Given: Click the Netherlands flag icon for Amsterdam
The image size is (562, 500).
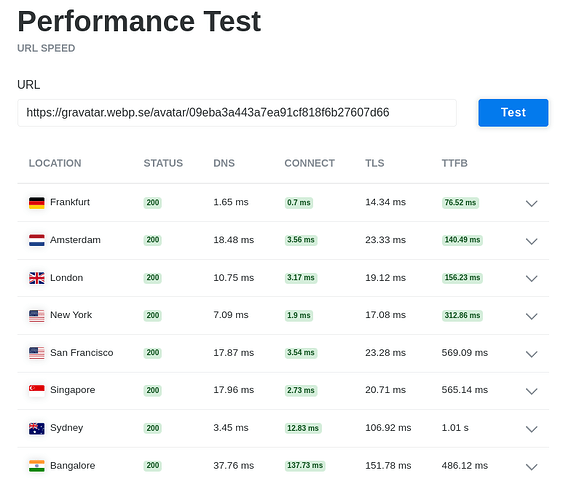Looking at the screenshot, I should point(37,240).
